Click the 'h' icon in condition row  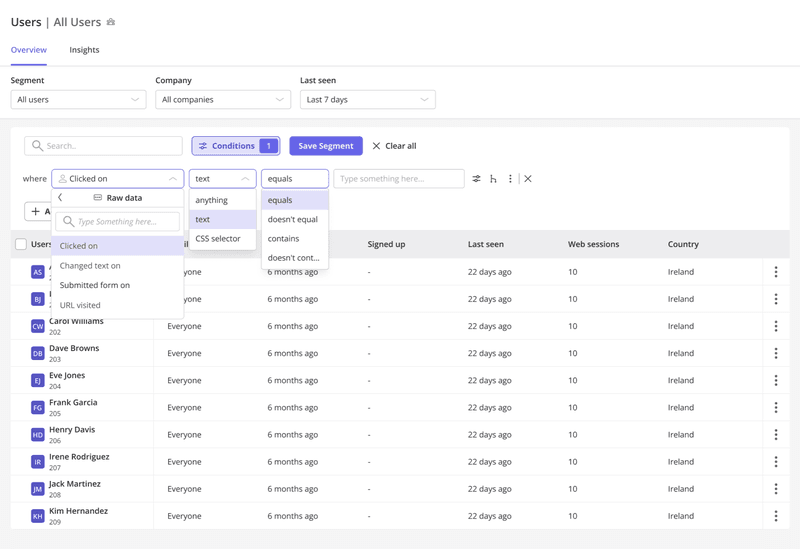pyautogui.click(x=493, y=179)
